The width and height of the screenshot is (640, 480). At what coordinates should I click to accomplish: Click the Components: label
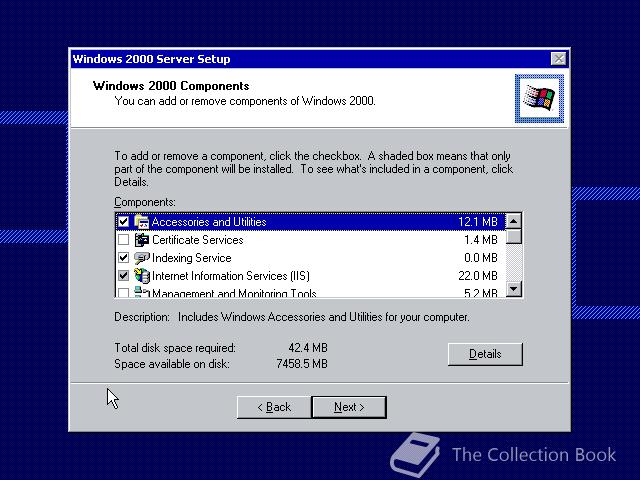coord(145,202)
